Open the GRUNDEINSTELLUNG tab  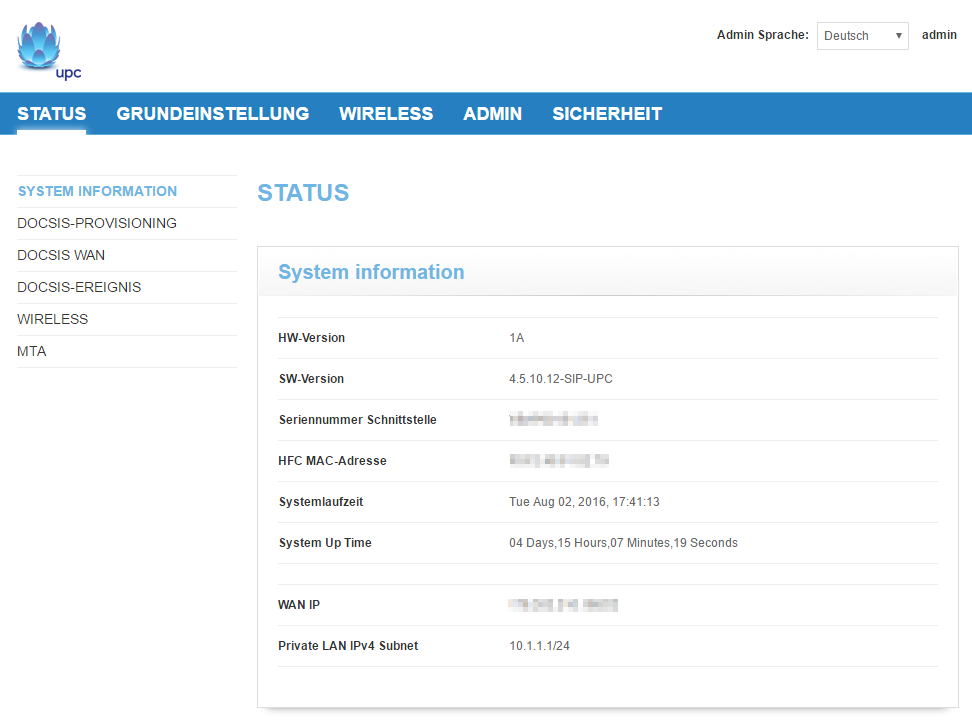212,114
